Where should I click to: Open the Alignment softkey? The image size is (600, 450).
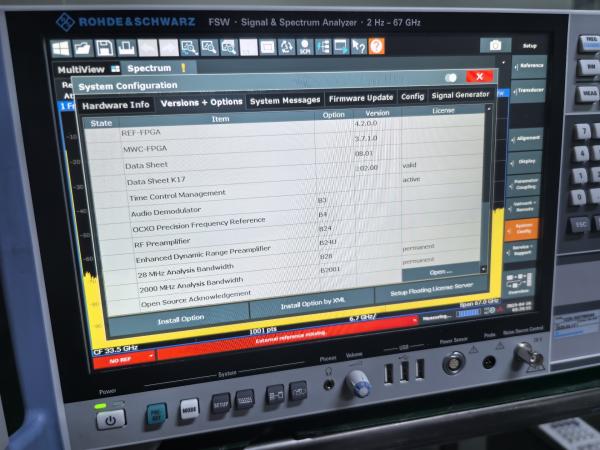[525, 139]
